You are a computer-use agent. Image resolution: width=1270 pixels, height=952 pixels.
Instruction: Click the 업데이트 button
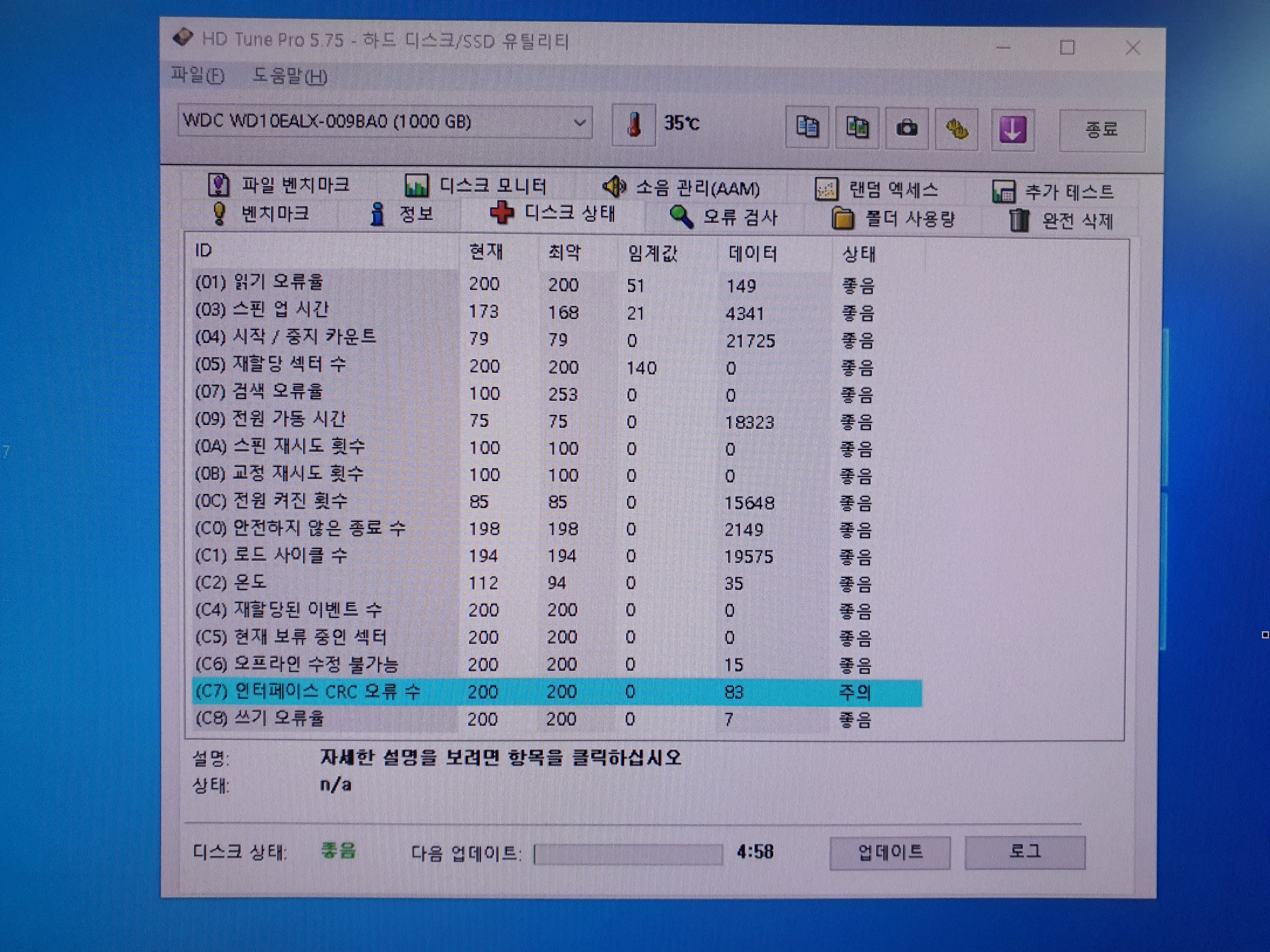[890, 853]
